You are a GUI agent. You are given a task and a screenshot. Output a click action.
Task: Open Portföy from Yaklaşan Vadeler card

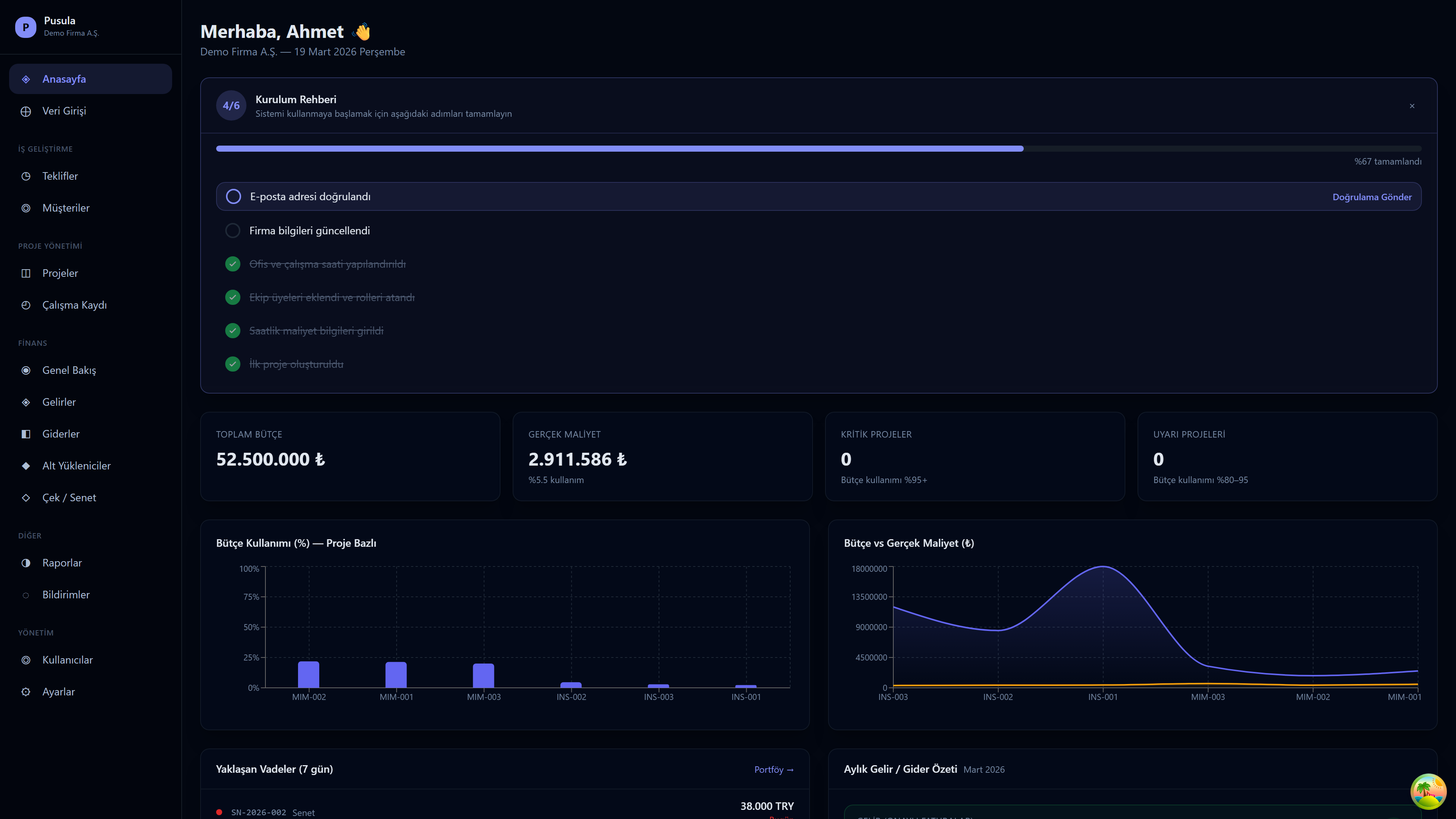[x=774, y=769]
